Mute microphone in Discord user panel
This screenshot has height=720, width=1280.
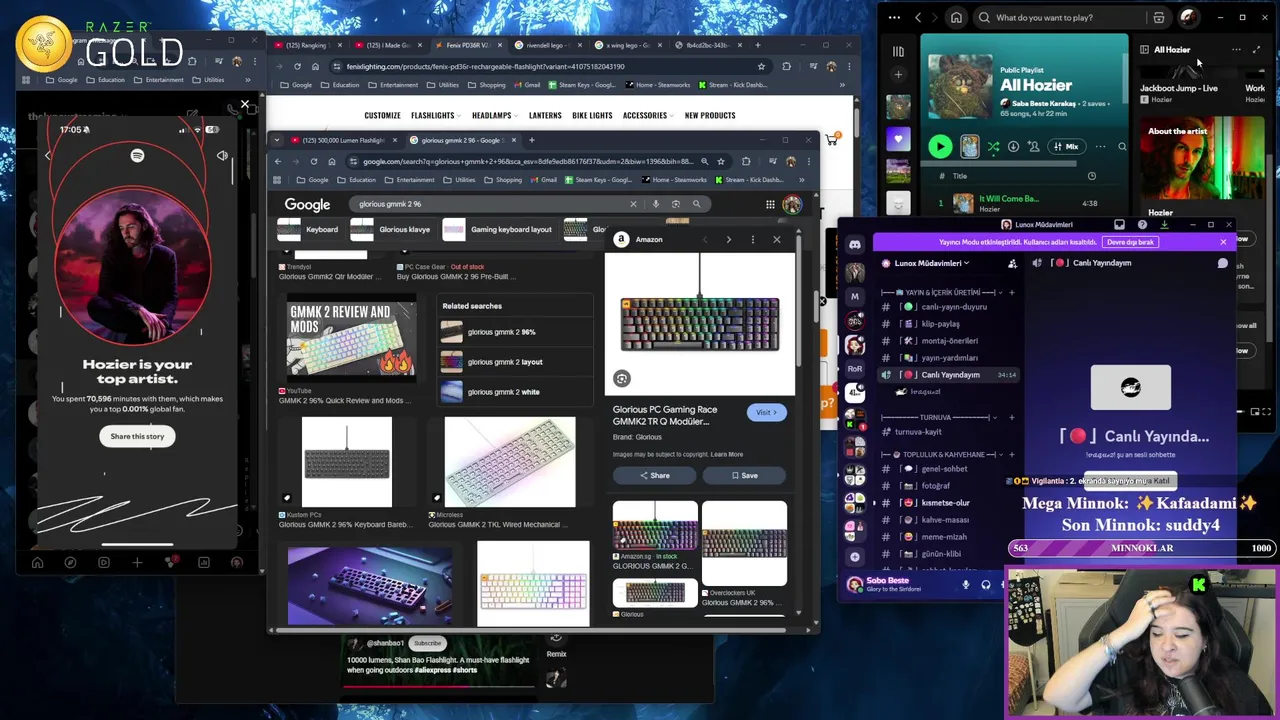965,585
